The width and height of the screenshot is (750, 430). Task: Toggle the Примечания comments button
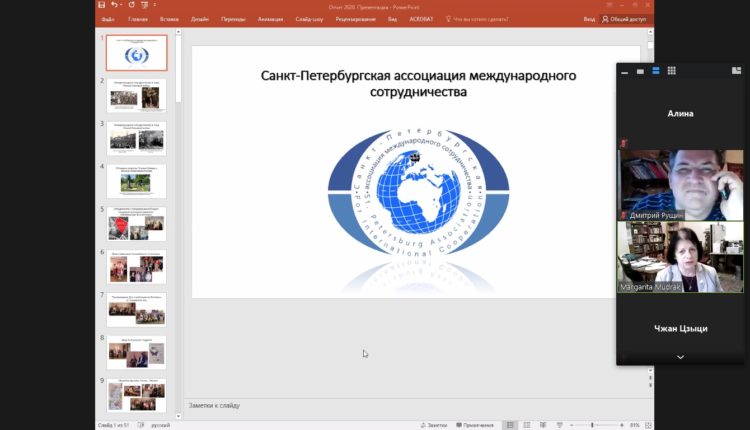[x=474, y=425]
